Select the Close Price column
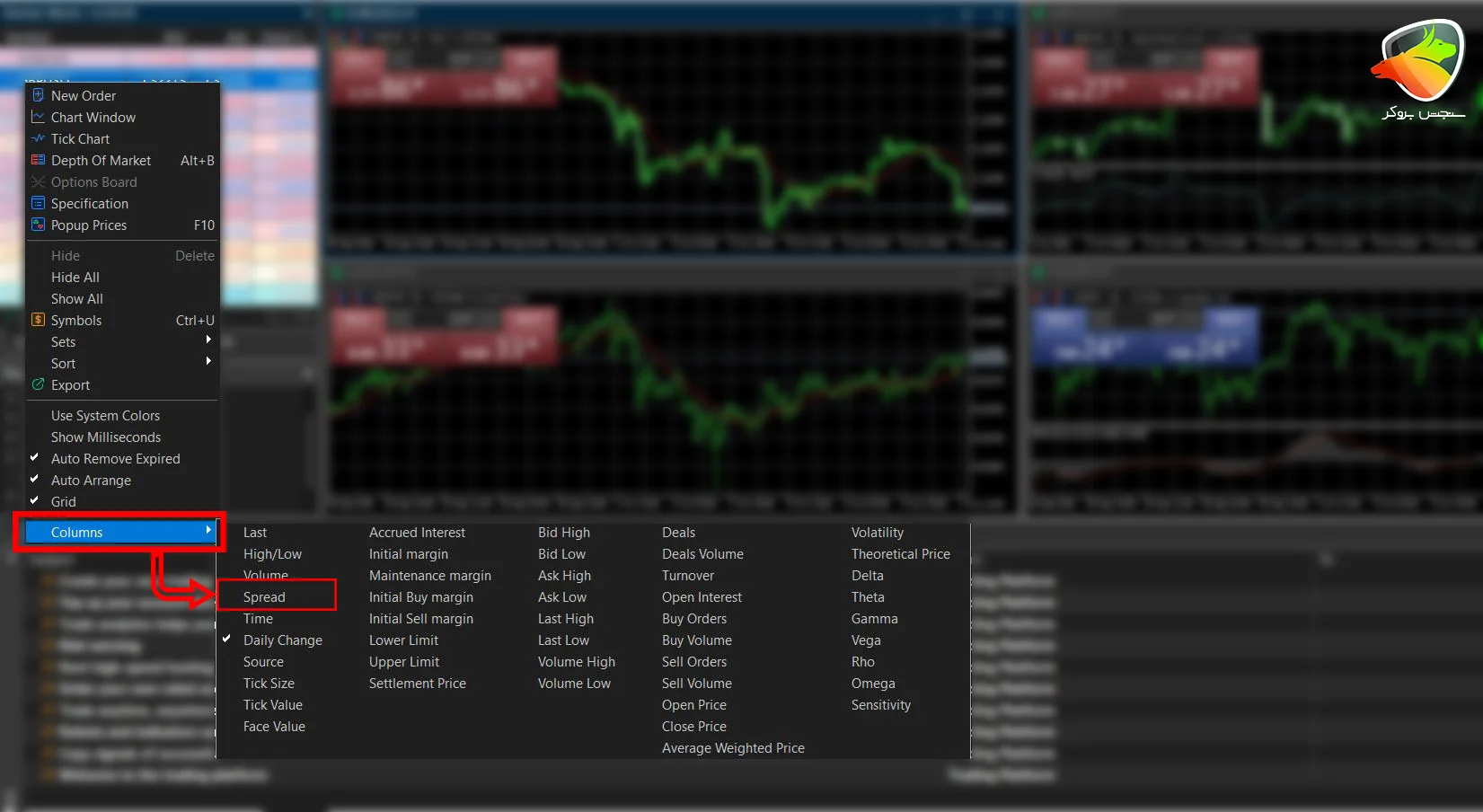1483x812 pixels. 694,726
